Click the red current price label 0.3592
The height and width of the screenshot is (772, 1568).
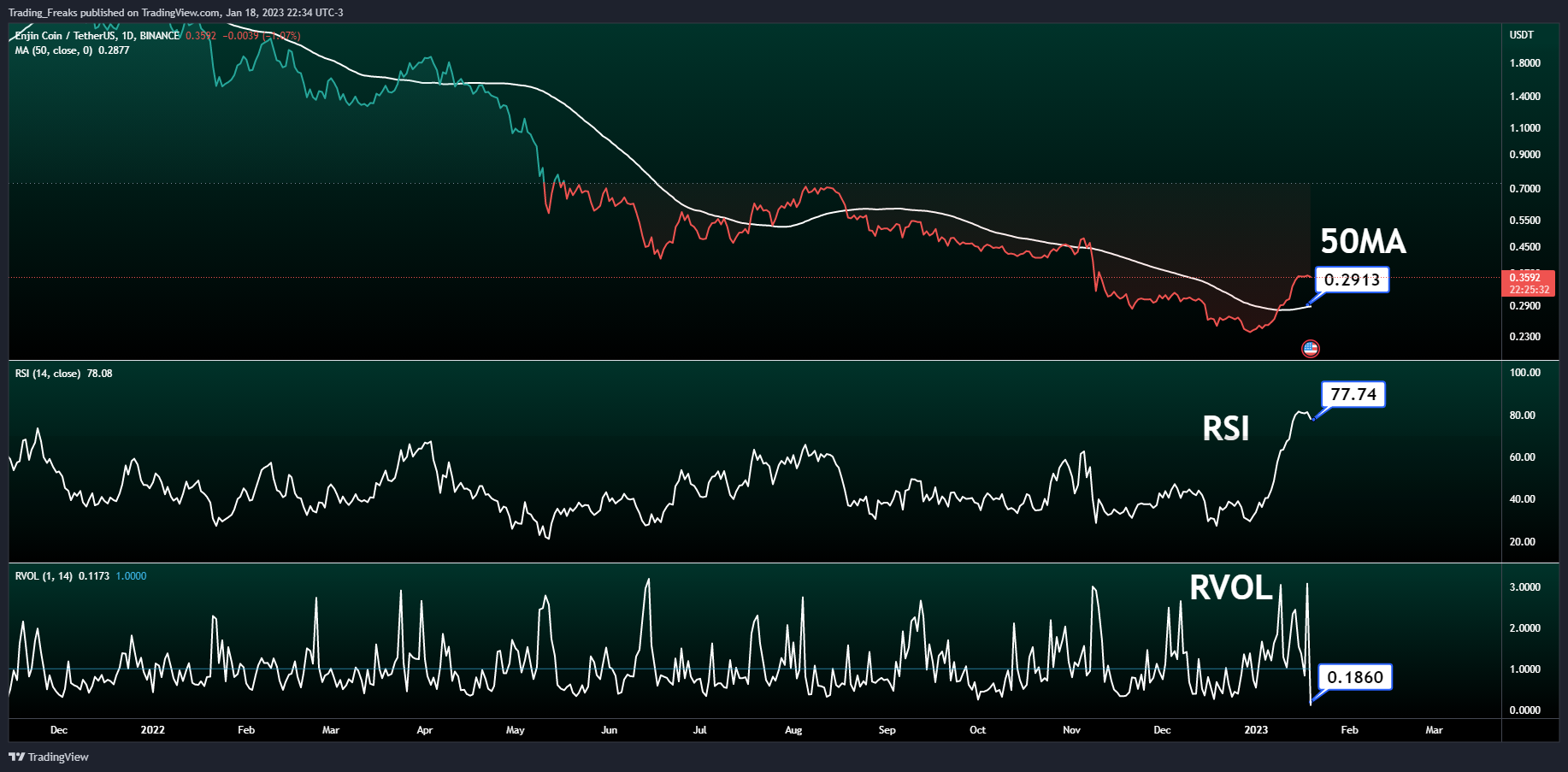(x=1528, y=283)
